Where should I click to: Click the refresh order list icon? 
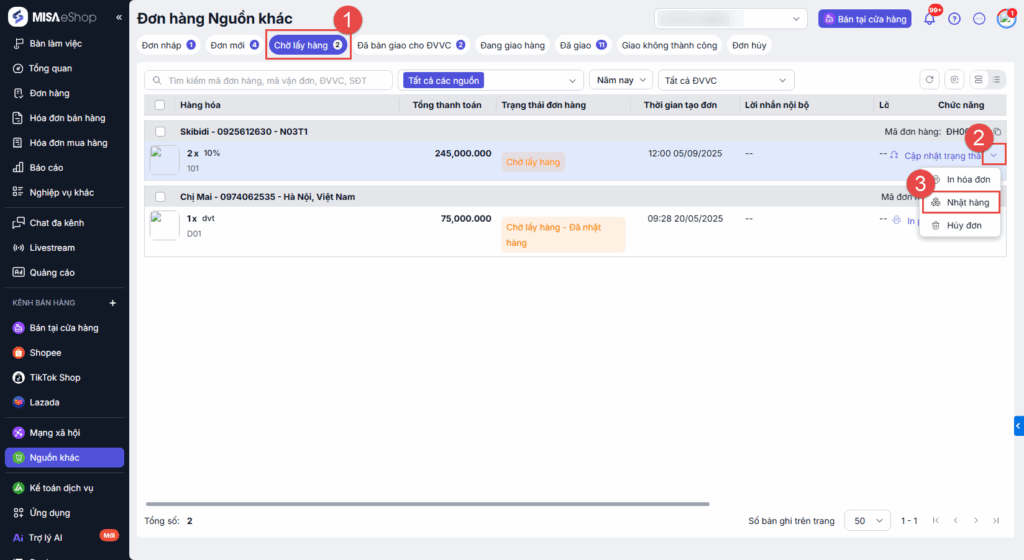click(x=930, y=80)
